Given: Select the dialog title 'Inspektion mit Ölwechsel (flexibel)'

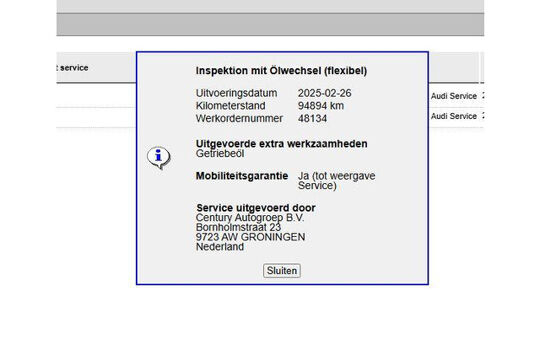Looking at the screenshot, I should [x=281, y=71].
